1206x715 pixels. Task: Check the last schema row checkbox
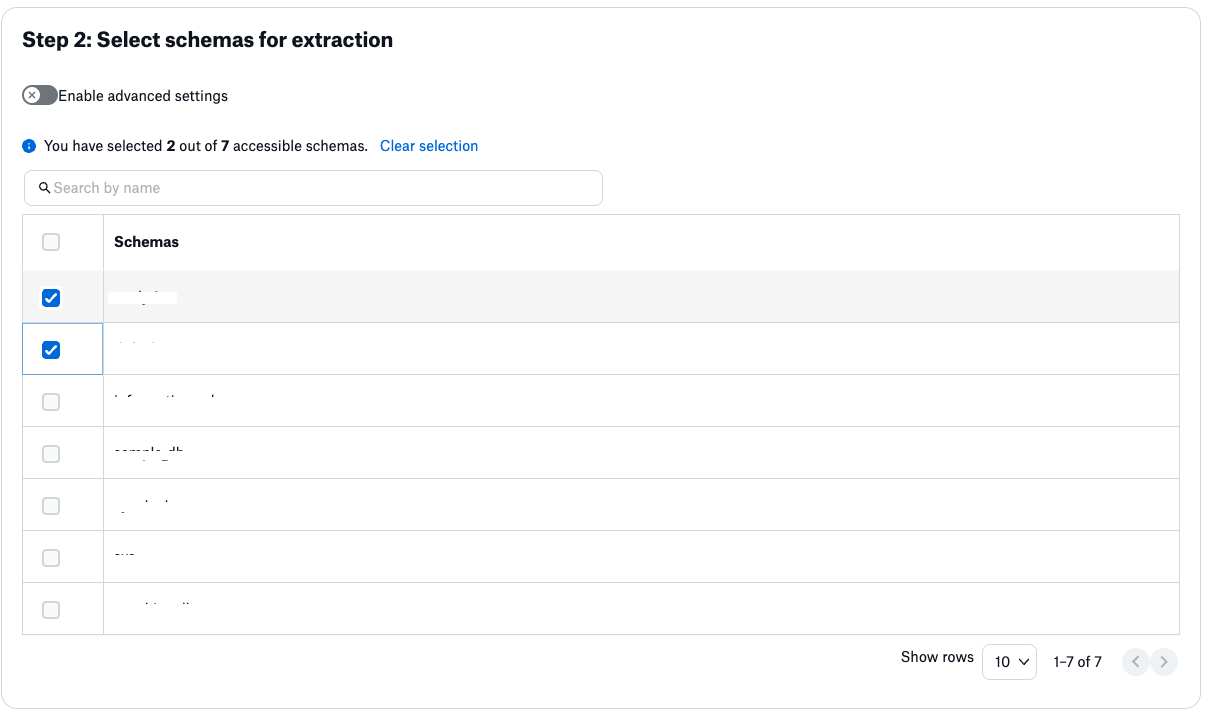click(x=51, y=610)
